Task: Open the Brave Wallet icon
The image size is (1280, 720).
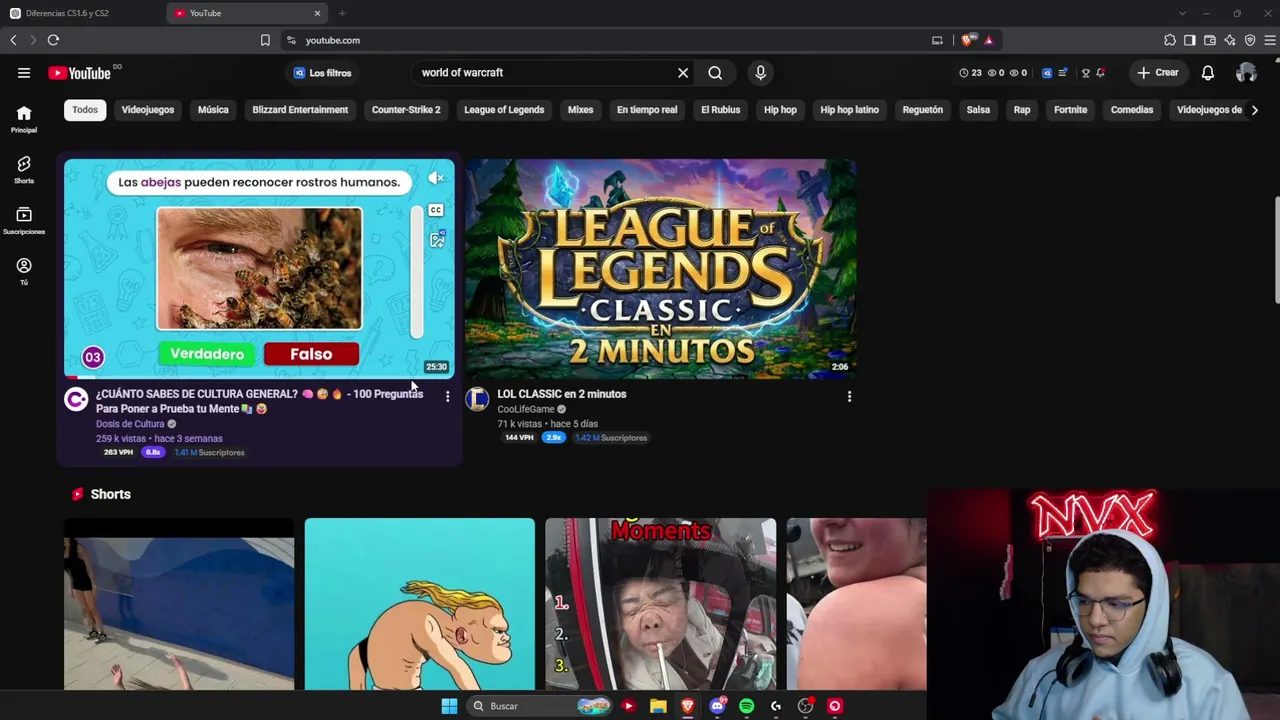Action: [x=1210, y=40]
